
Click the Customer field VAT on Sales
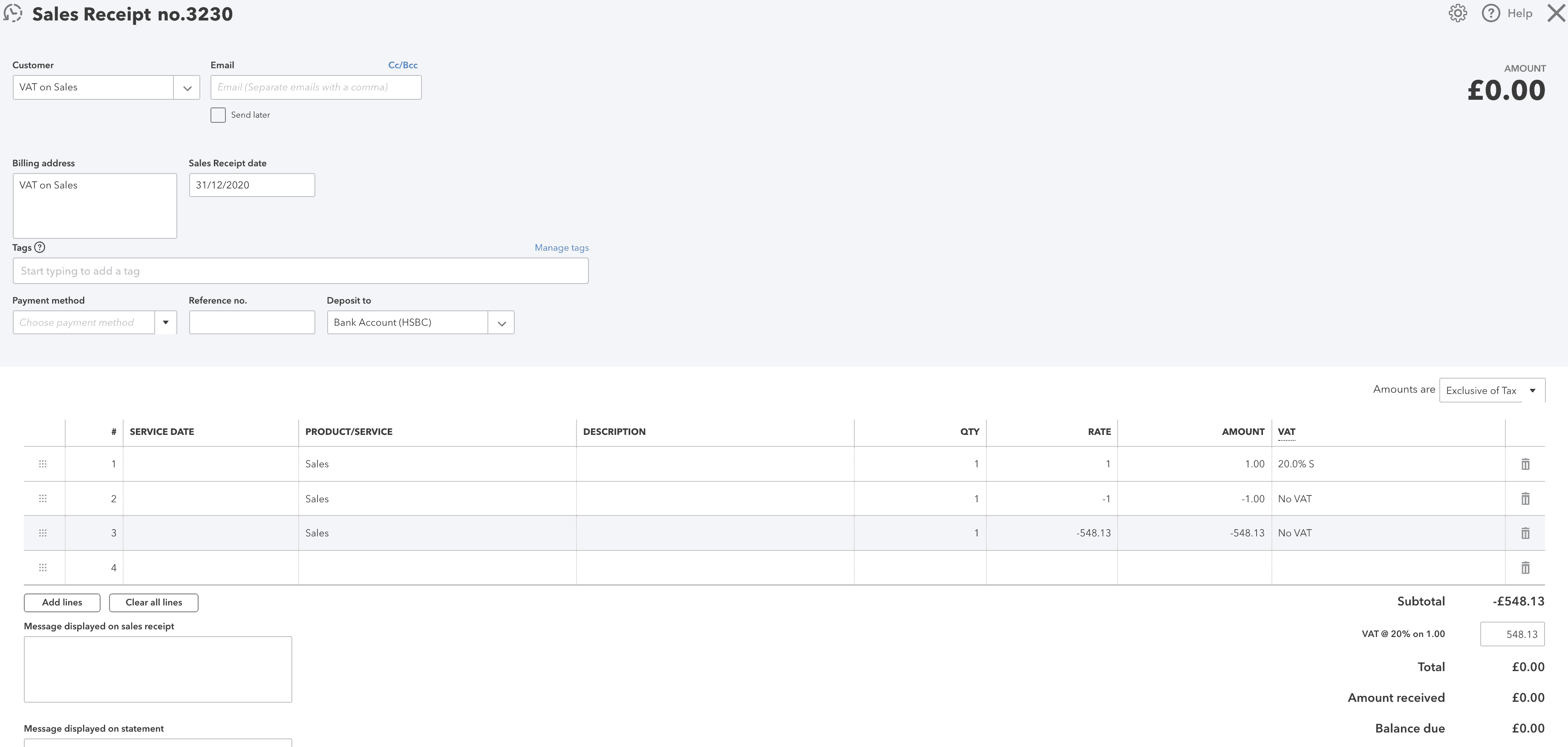click(93, 88)
